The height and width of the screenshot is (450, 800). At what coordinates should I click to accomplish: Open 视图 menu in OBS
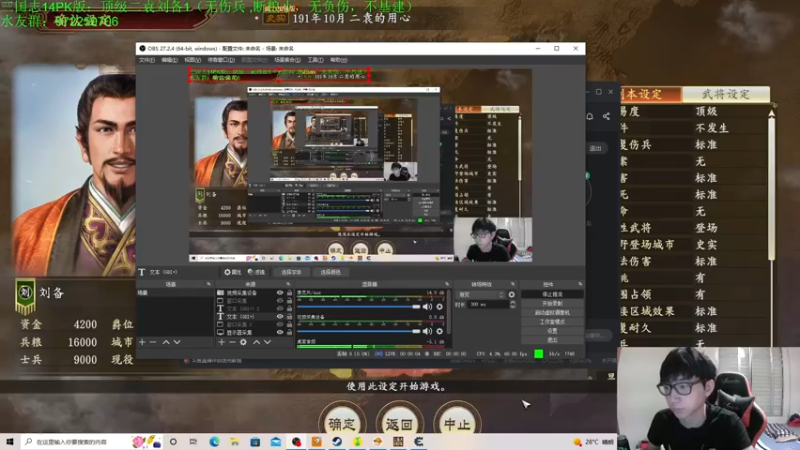tap(192, 60)
